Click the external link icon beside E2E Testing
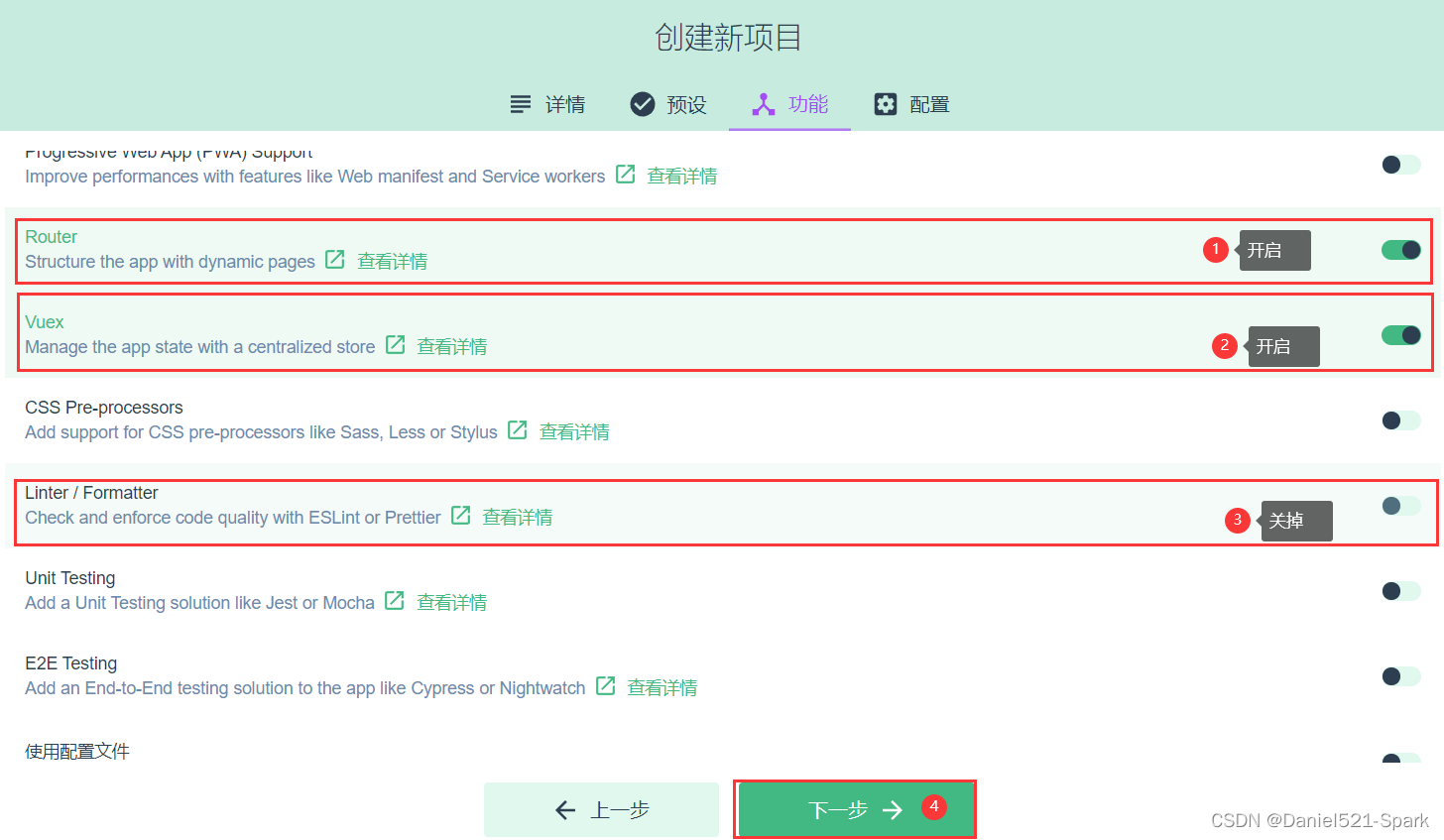Screen dimensions: 1444x840 pyautogui.click(x=605, y=686)
